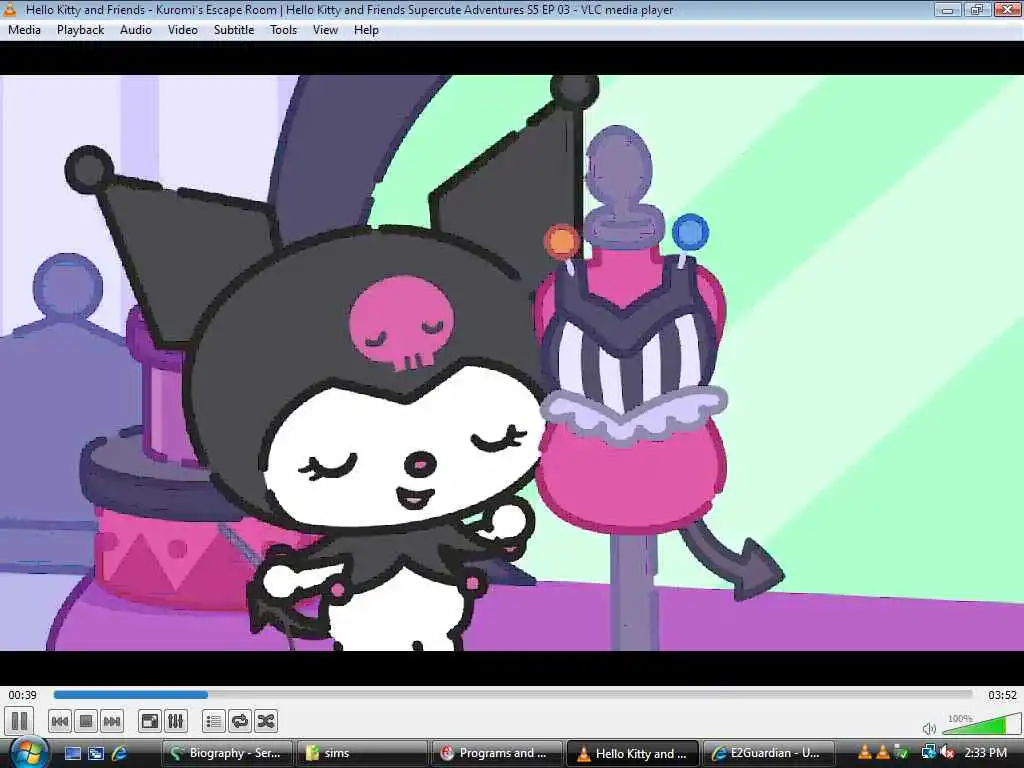1024x768 pixels.
Task: Open the Audio menu
Action: tap(135, 30)
